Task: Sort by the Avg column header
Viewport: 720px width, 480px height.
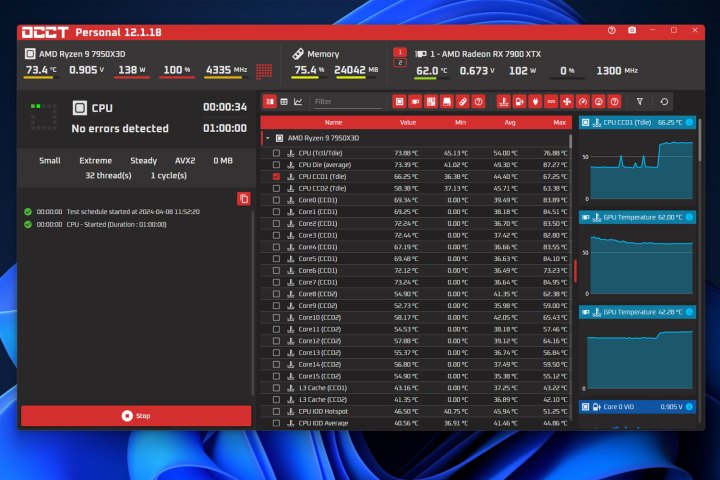Action: click(x=510, y=123)
